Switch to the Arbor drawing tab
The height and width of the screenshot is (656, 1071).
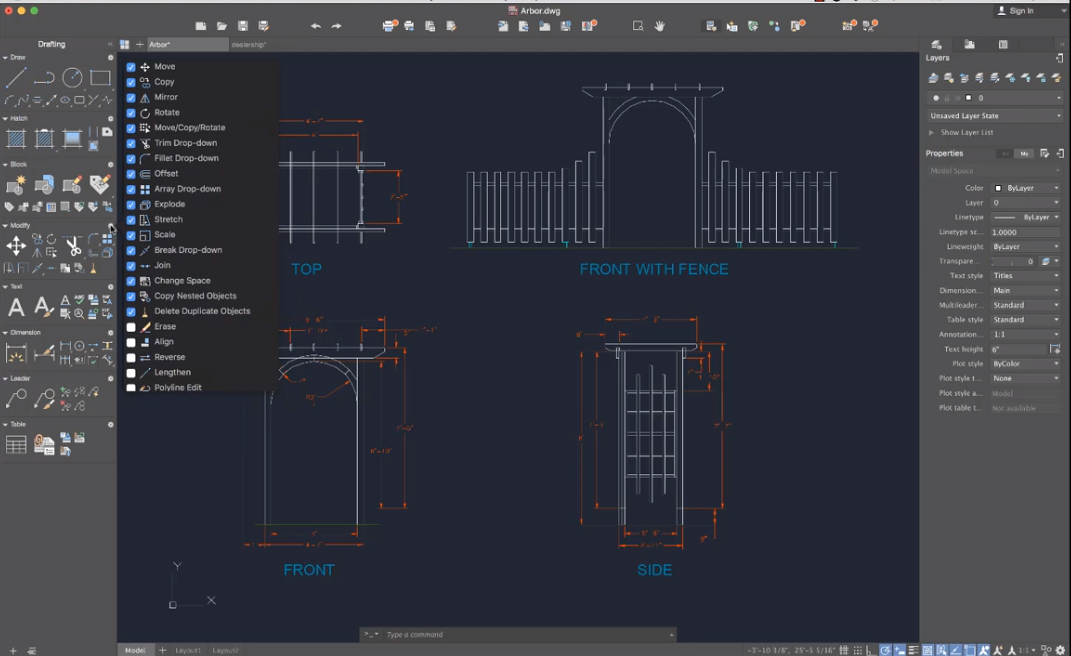187,44
